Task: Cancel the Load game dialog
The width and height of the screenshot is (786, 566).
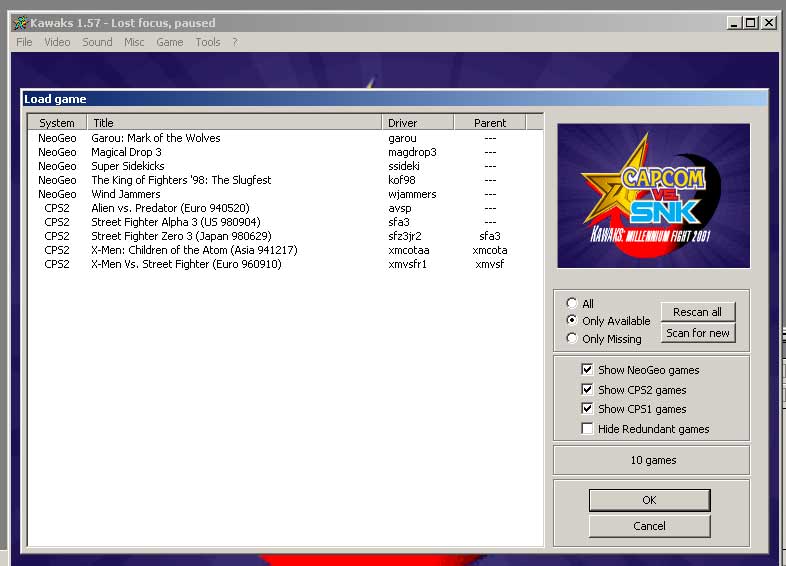Action: 649,526
